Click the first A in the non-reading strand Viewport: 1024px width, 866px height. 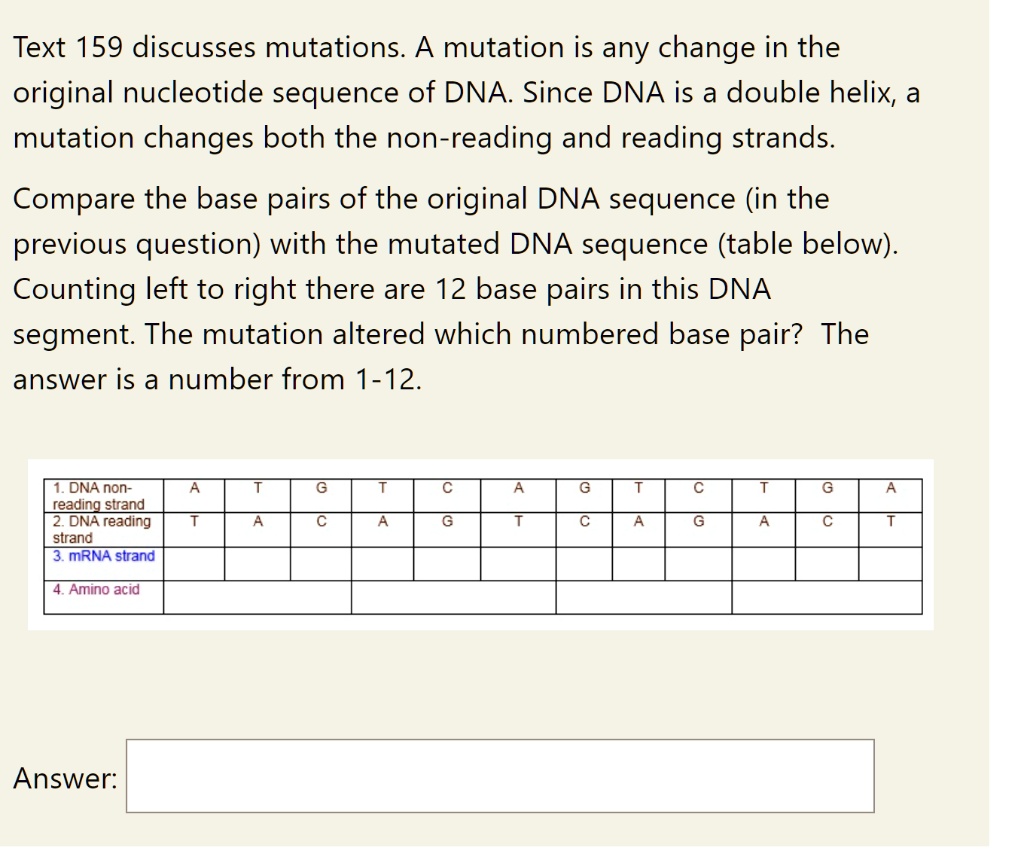(x=195, y=488)
